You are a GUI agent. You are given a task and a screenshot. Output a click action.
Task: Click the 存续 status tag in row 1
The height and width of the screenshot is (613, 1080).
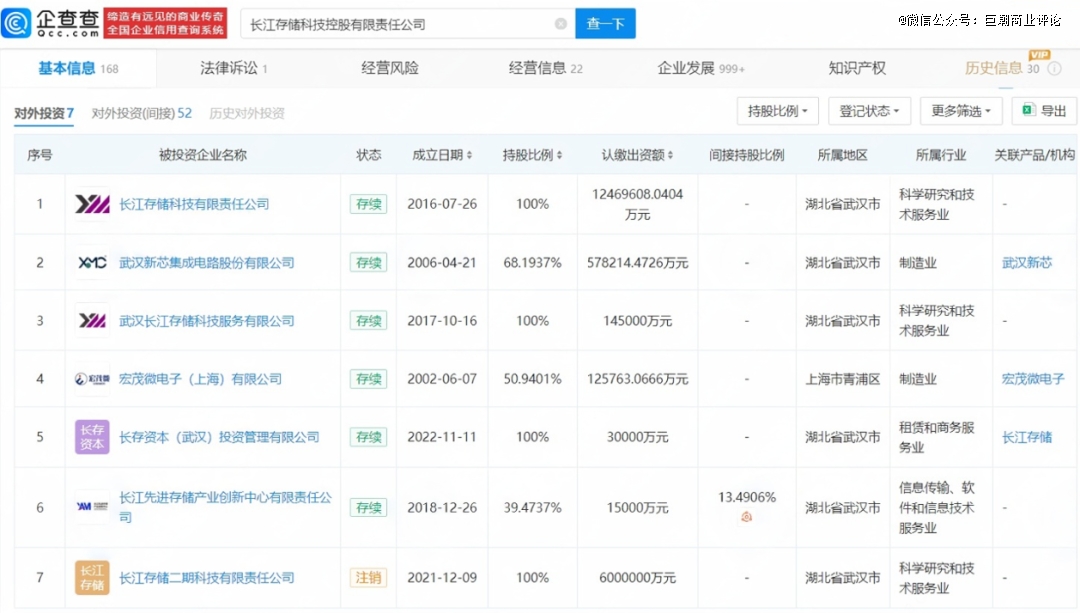tap(368, 204)
